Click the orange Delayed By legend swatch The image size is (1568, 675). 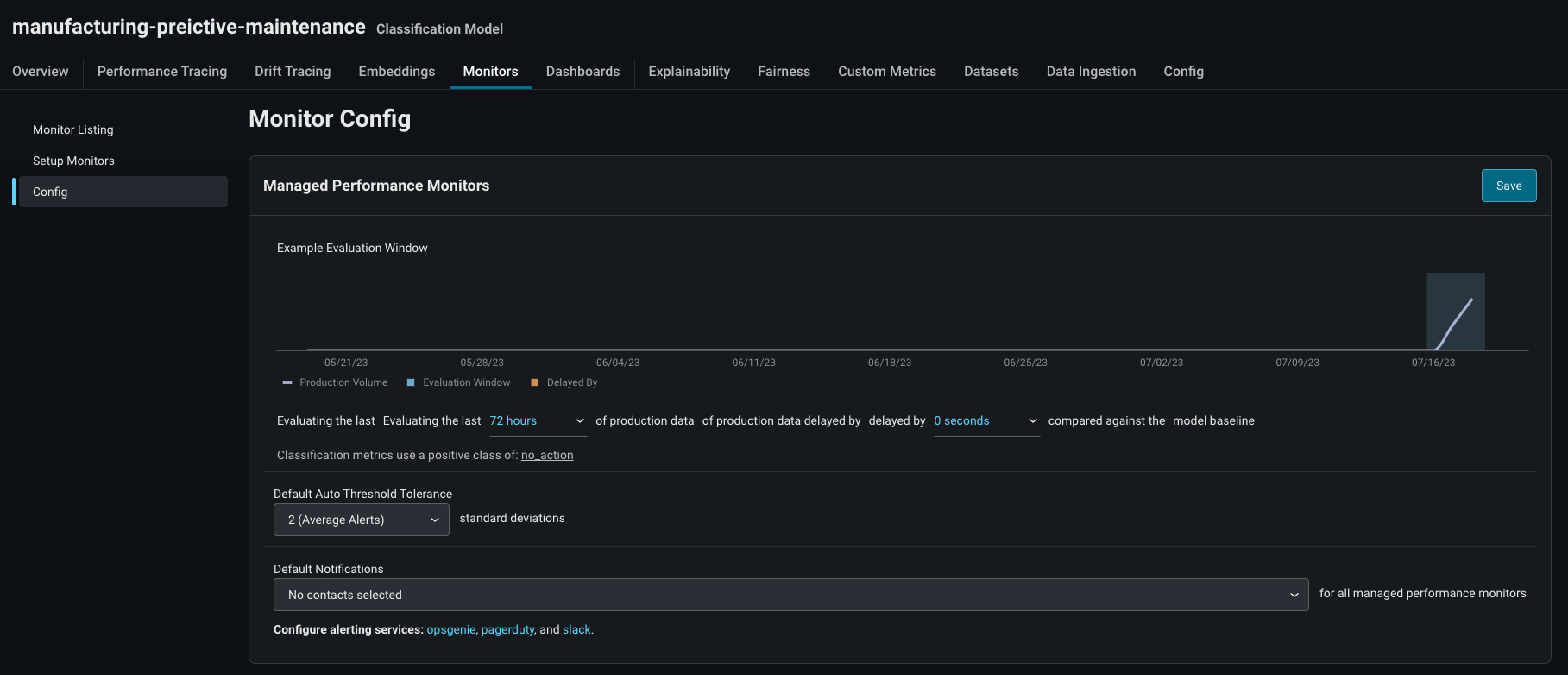click(x=535, y=382)
